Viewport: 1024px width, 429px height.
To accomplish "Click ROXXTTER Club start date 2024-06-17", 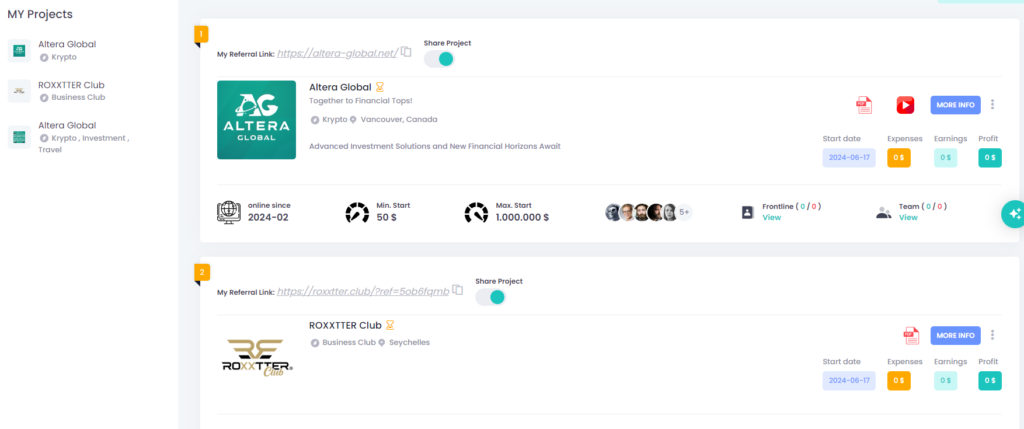I will click(x=849, y=381).
